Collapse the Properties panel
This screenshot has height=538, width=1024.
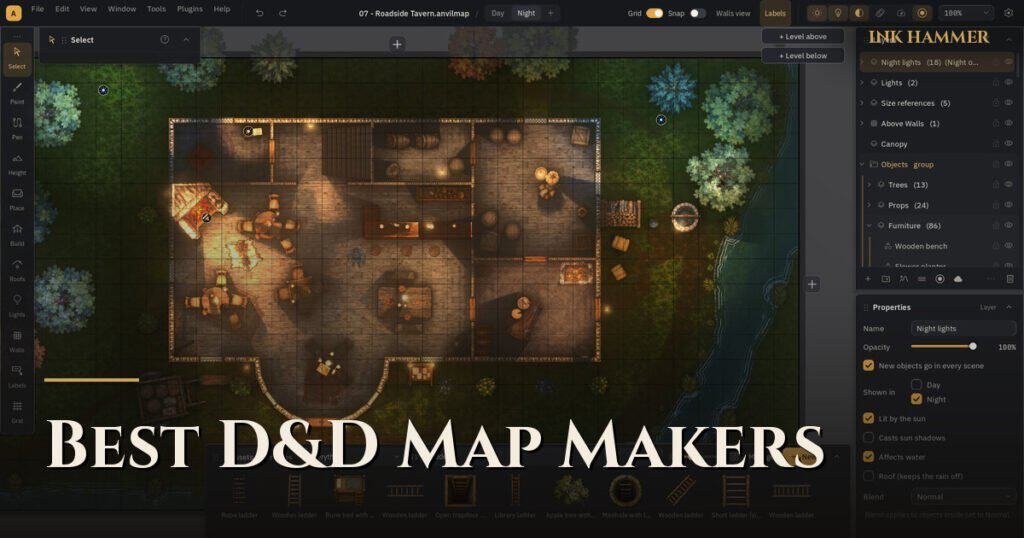[x=1010, y=307]
